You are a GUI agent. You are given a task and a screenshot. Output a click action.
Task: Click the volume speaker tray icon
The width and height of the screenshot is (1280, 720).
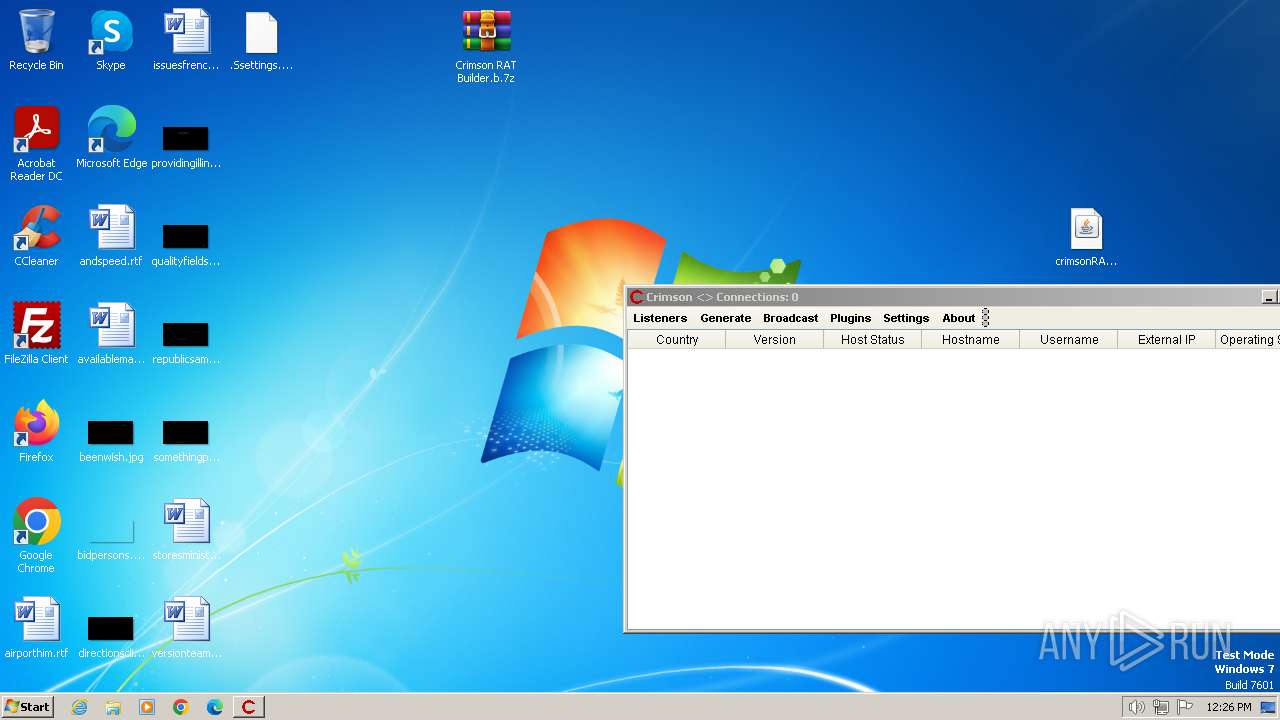pos(1136,707)
